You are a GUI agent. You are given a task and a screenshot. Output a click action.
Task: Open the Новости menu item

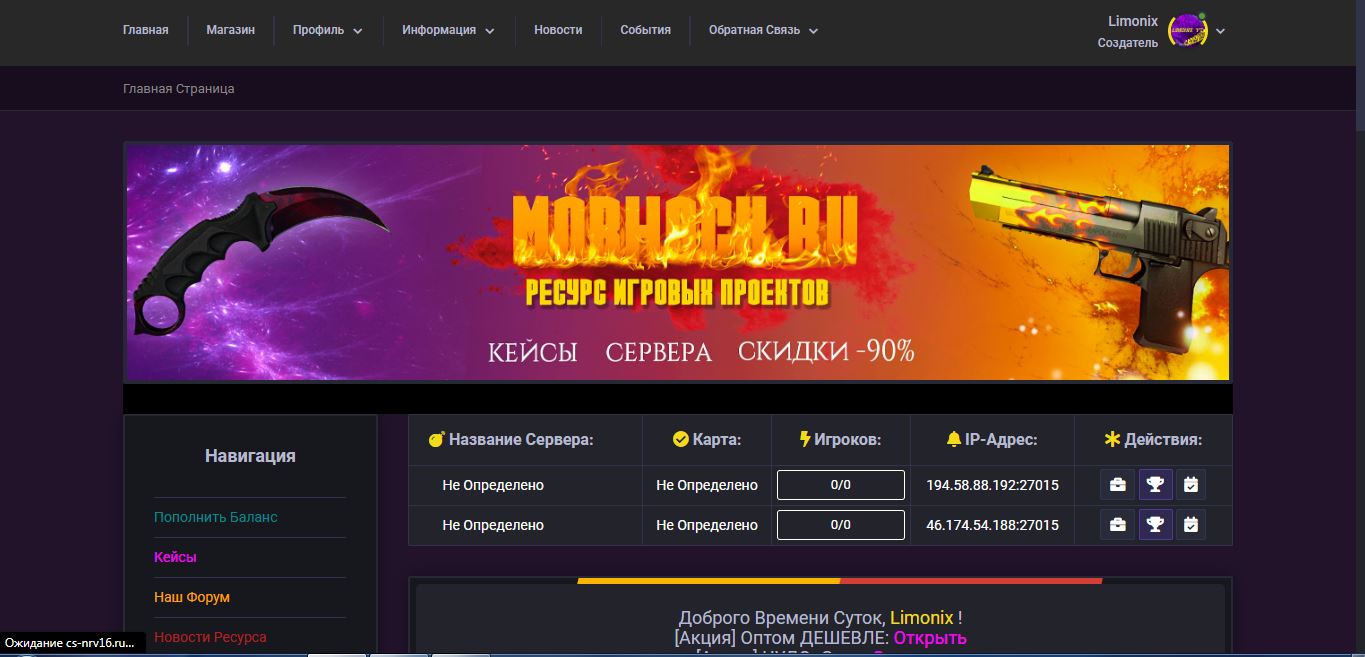pyautogui.click(x=558, y=30)
